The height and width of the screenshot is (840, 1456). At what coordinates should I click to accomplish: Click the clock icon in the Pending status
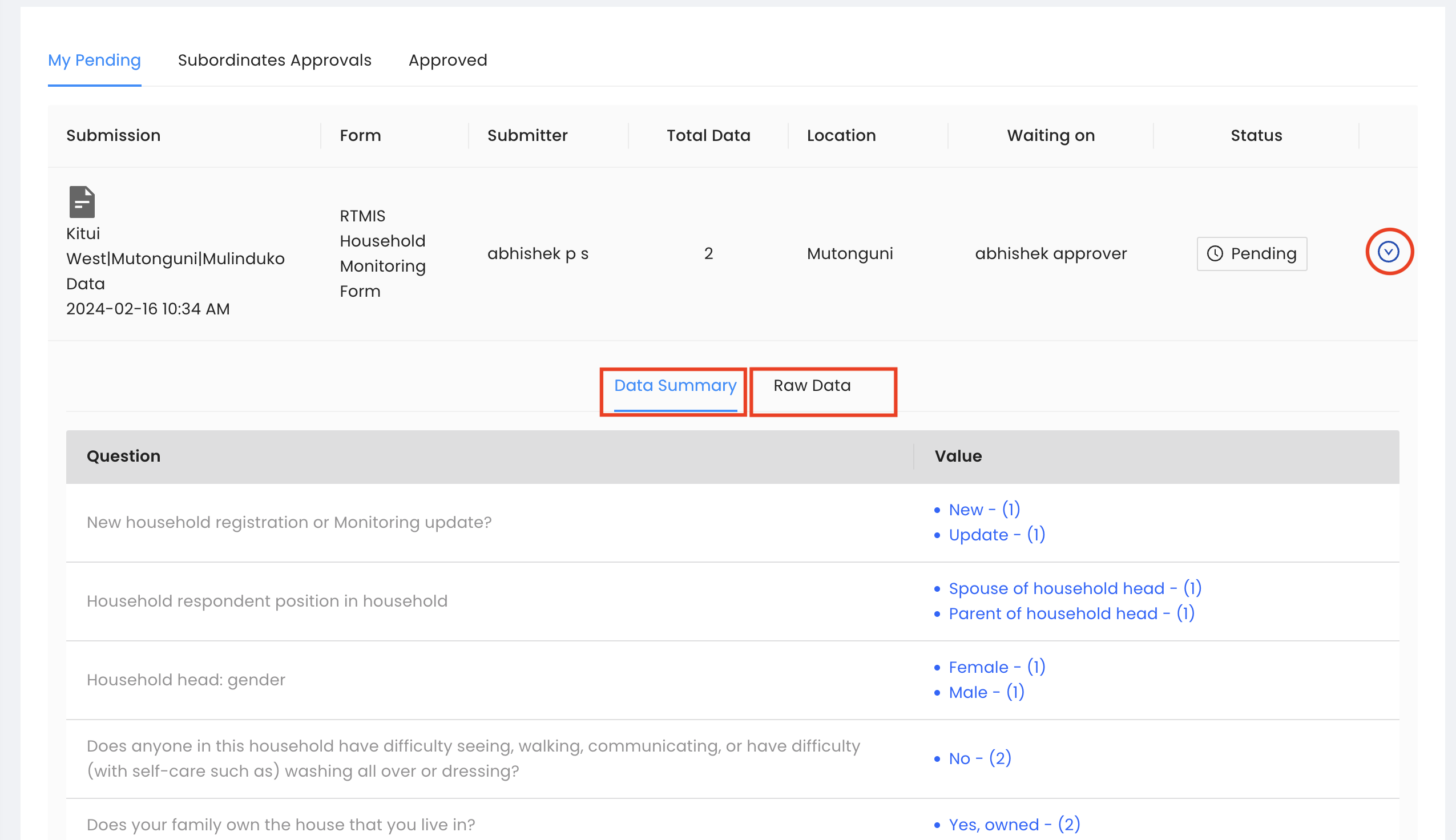(1215, 254)
